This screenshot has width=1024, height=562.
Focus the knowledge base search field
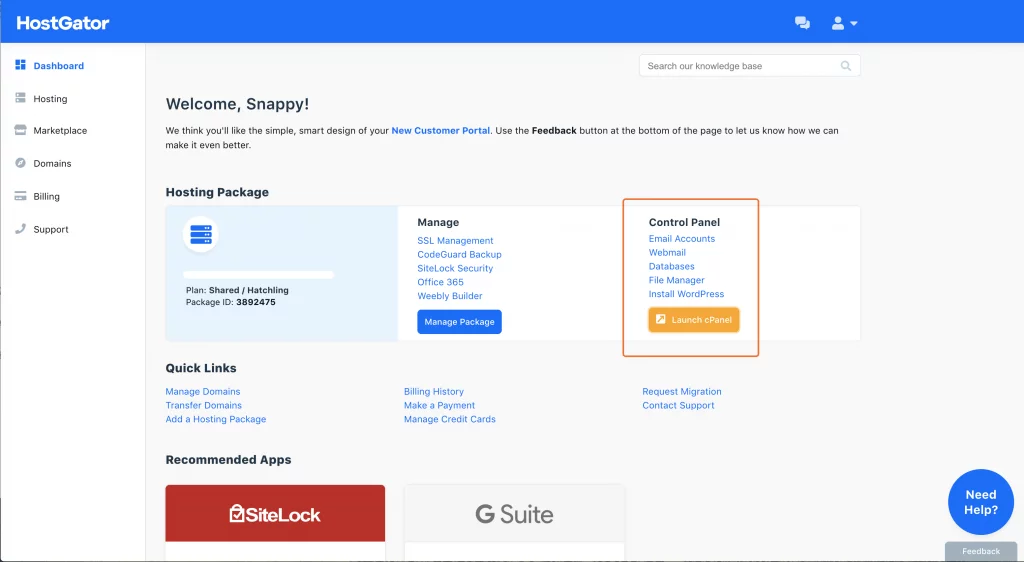coord(749,66)
